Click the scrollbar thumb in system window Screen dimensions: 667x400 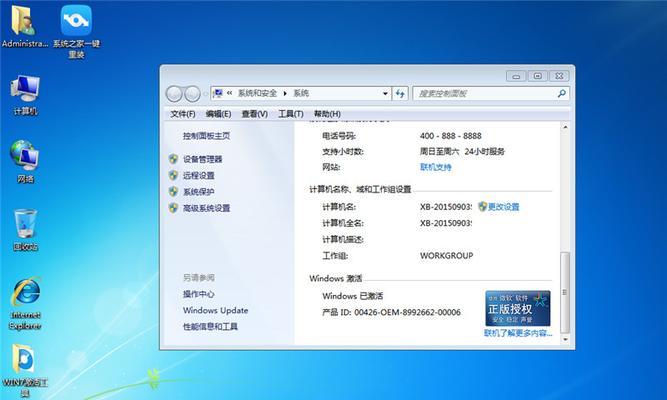(565, 292)
